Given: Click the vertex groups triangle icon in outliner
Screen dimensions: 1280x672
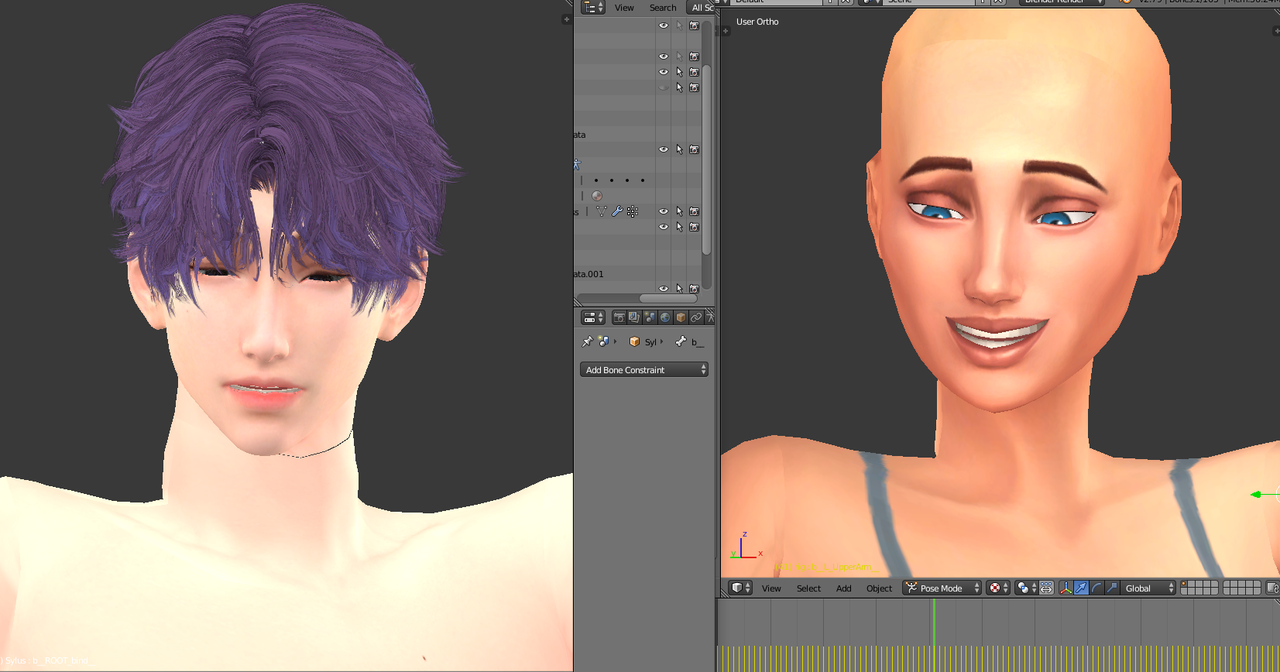Looking at the screenshot, I should pyautogui.click(x=601, y=212).
